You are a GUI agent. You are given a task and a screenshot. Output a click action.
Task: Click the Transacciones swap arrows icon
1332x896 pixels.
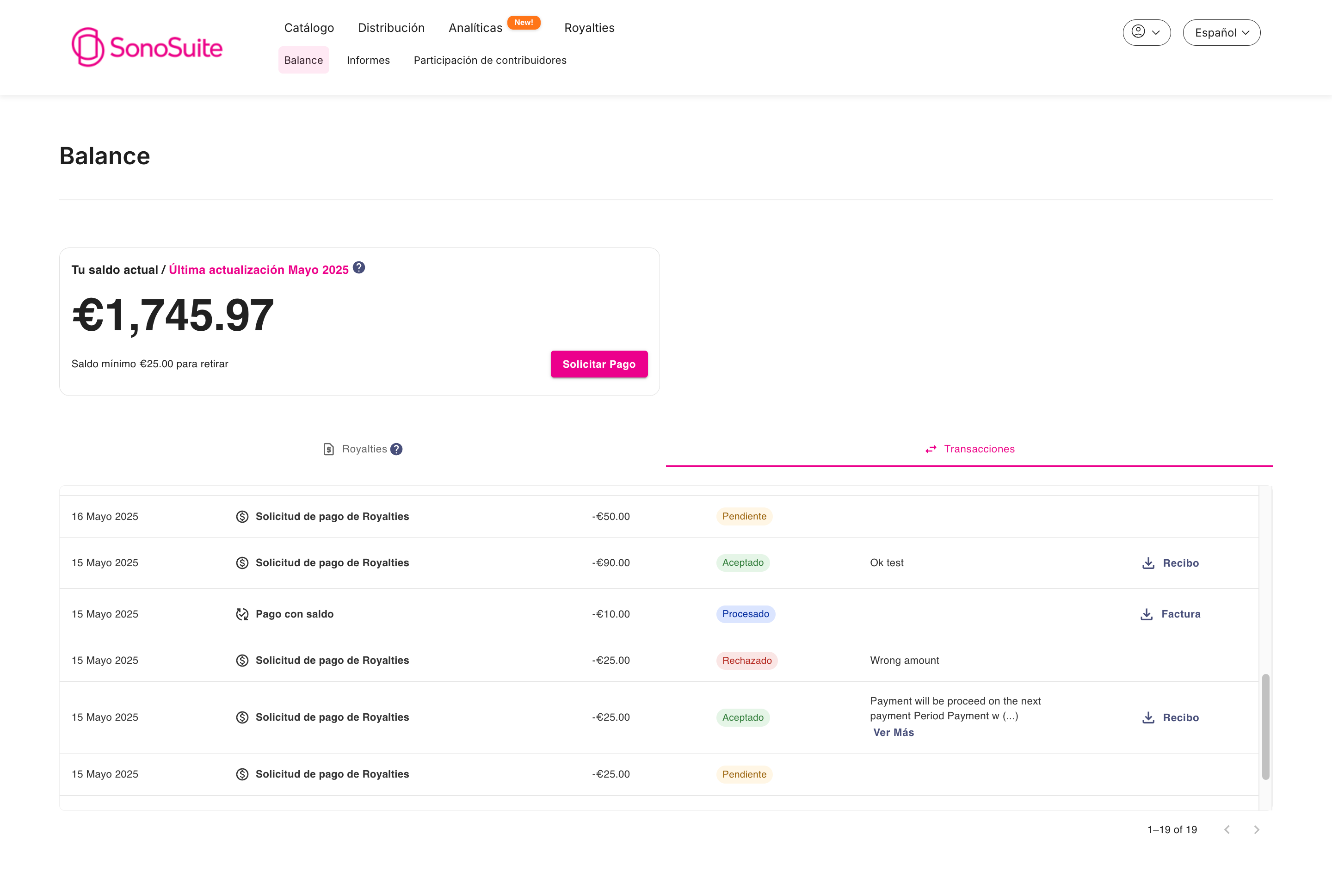click(931, 449)
